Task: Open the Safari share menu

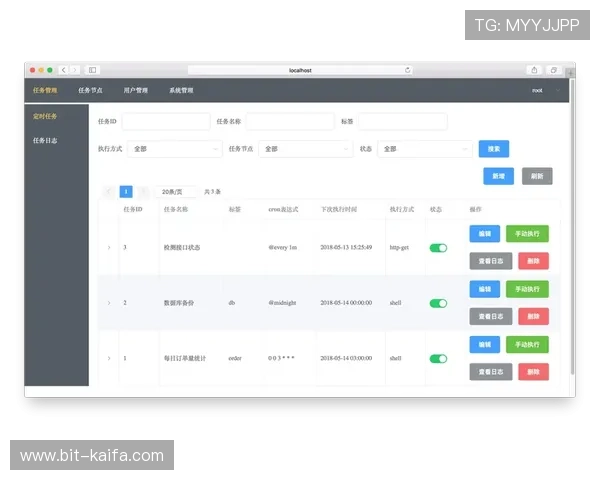Action: click(534, 70)
